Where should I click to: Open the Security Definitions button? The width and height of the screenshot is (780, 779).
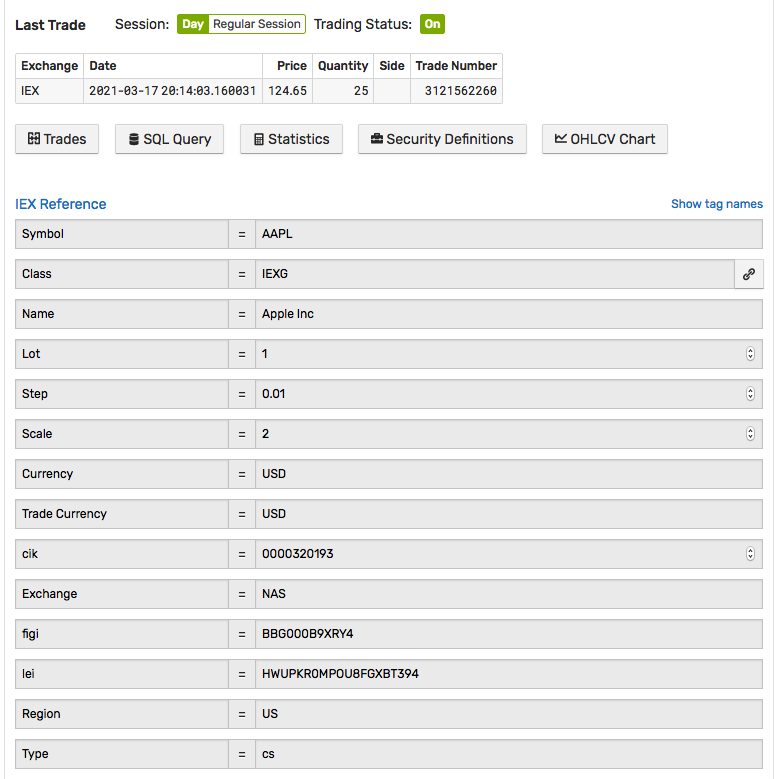coord(442,139)
